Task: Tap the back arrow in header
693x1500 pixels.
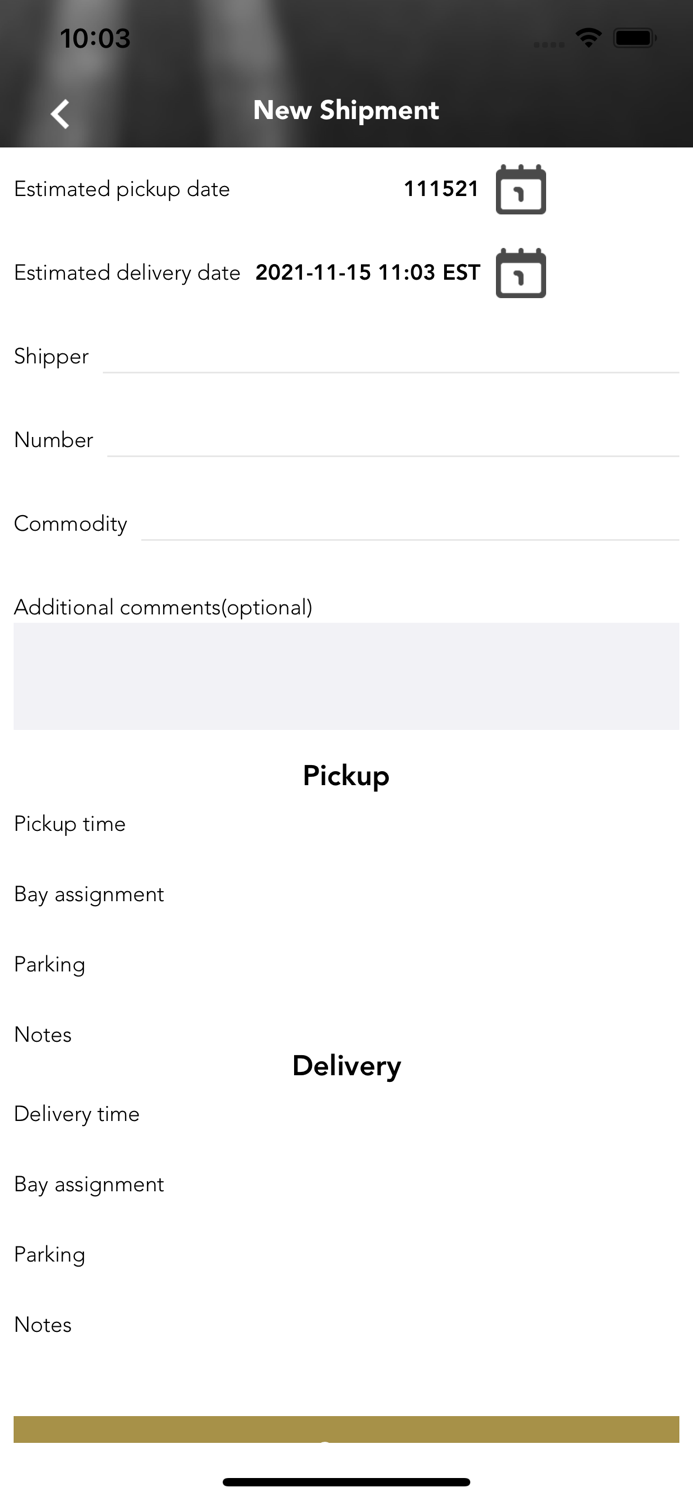Action: [x=61, y=114]
